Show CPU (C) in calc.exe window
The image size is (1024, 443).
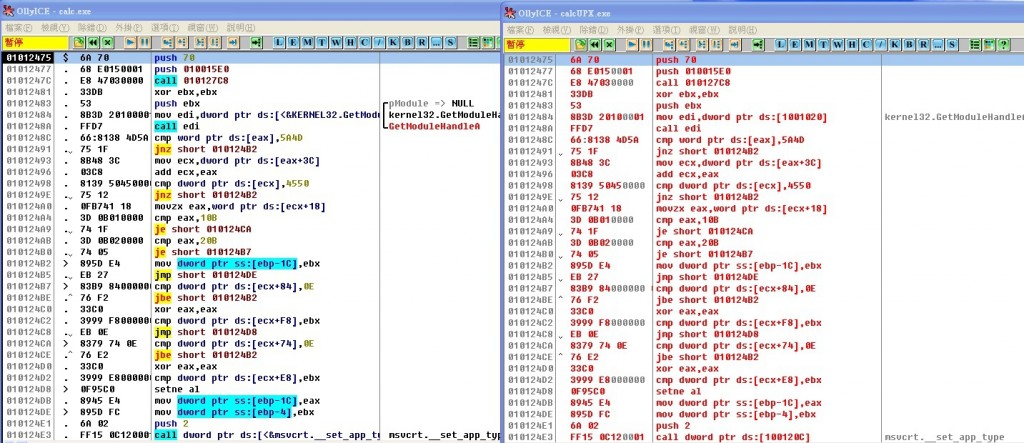click(x=364, y=42)
